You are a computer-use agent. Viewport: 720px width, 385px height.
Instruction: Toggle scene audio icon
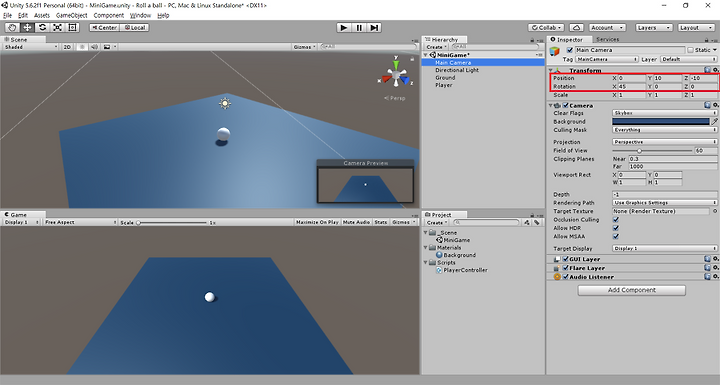94,47
